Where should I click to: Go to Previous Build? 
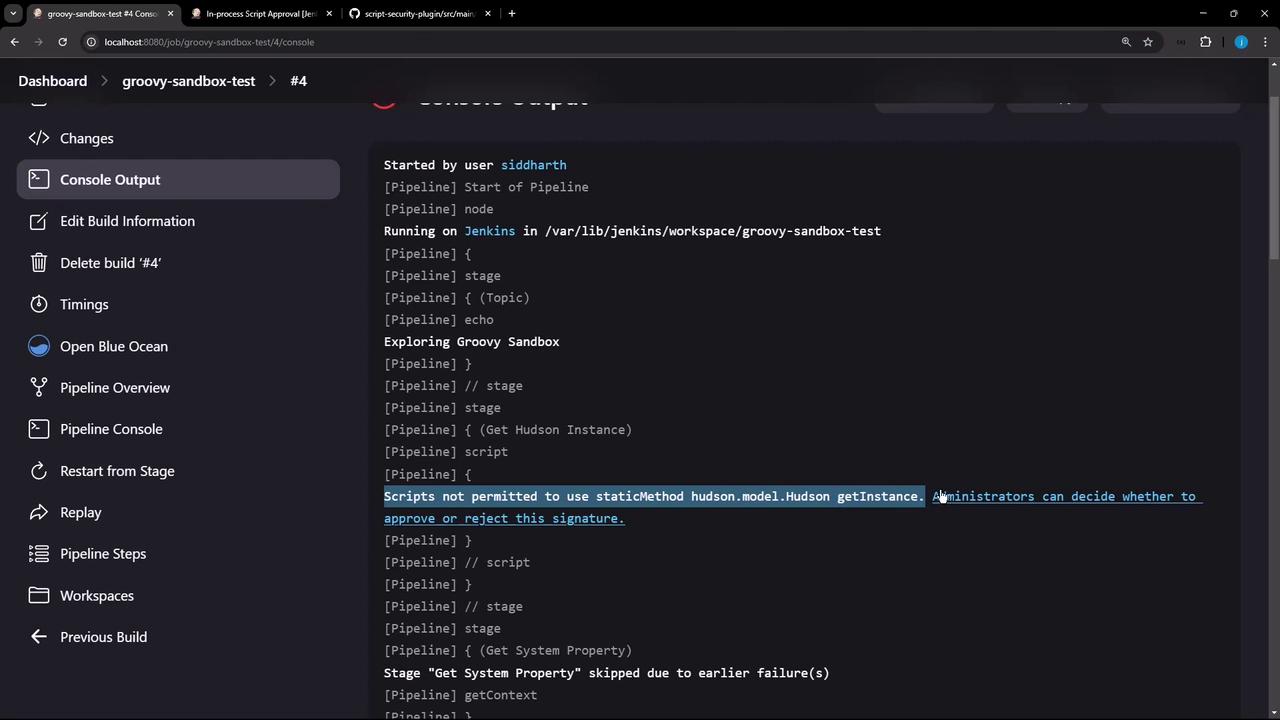pyautogui.click(x=103, y=637)
